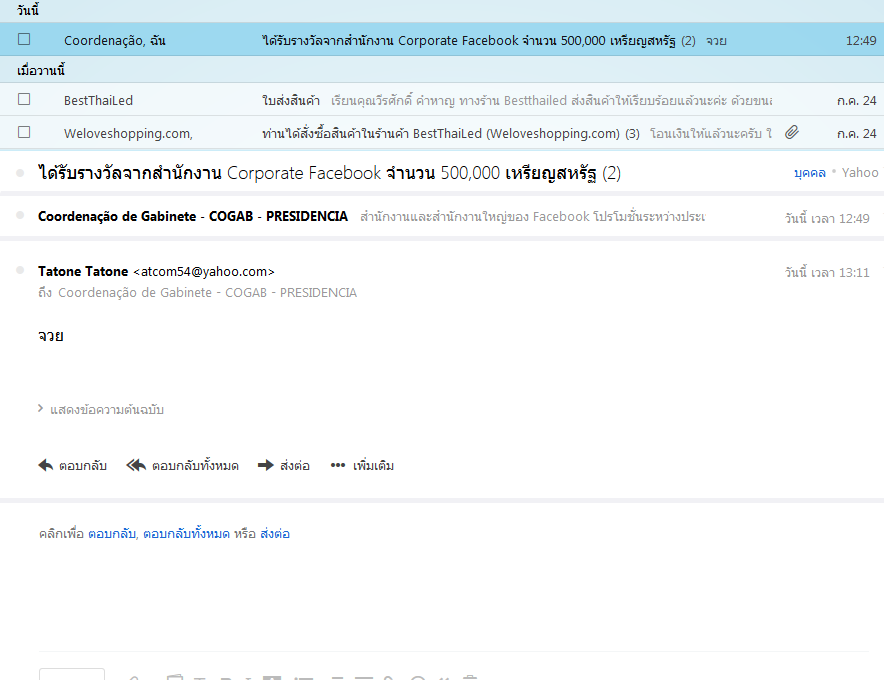Click the forward arrow icon
Screen dimensions: 884x680
point(266,465)
